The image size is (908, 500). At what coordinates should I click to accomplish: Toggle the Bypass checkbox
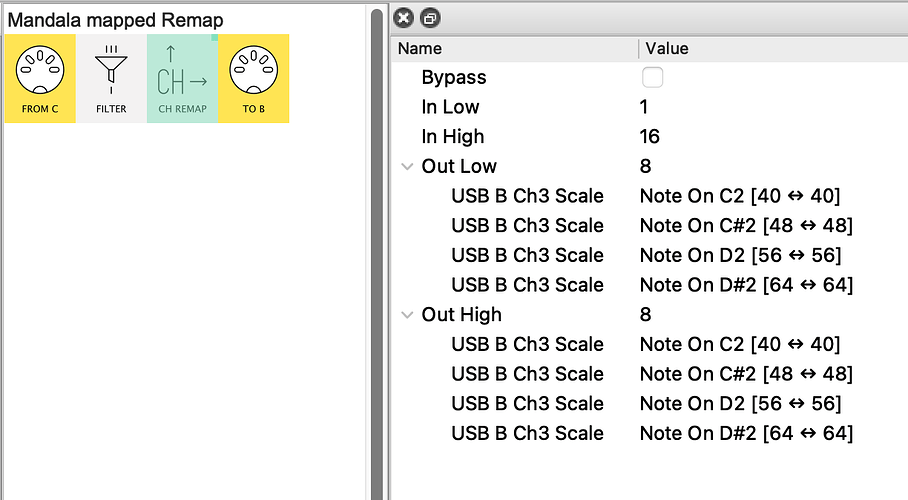pos(652,77)
